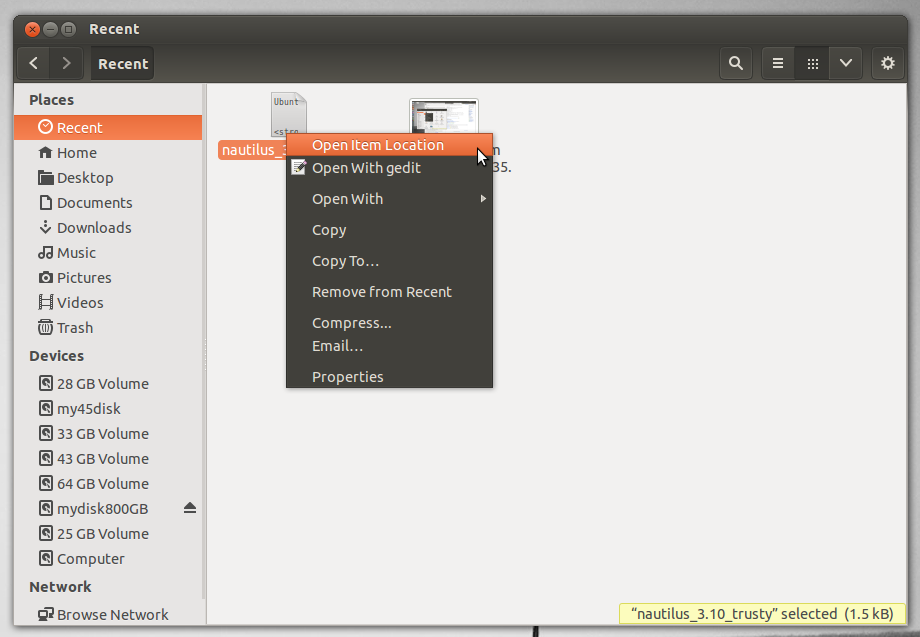
Task: Choose Remove from Recent
Action: (x=390, y=292)
